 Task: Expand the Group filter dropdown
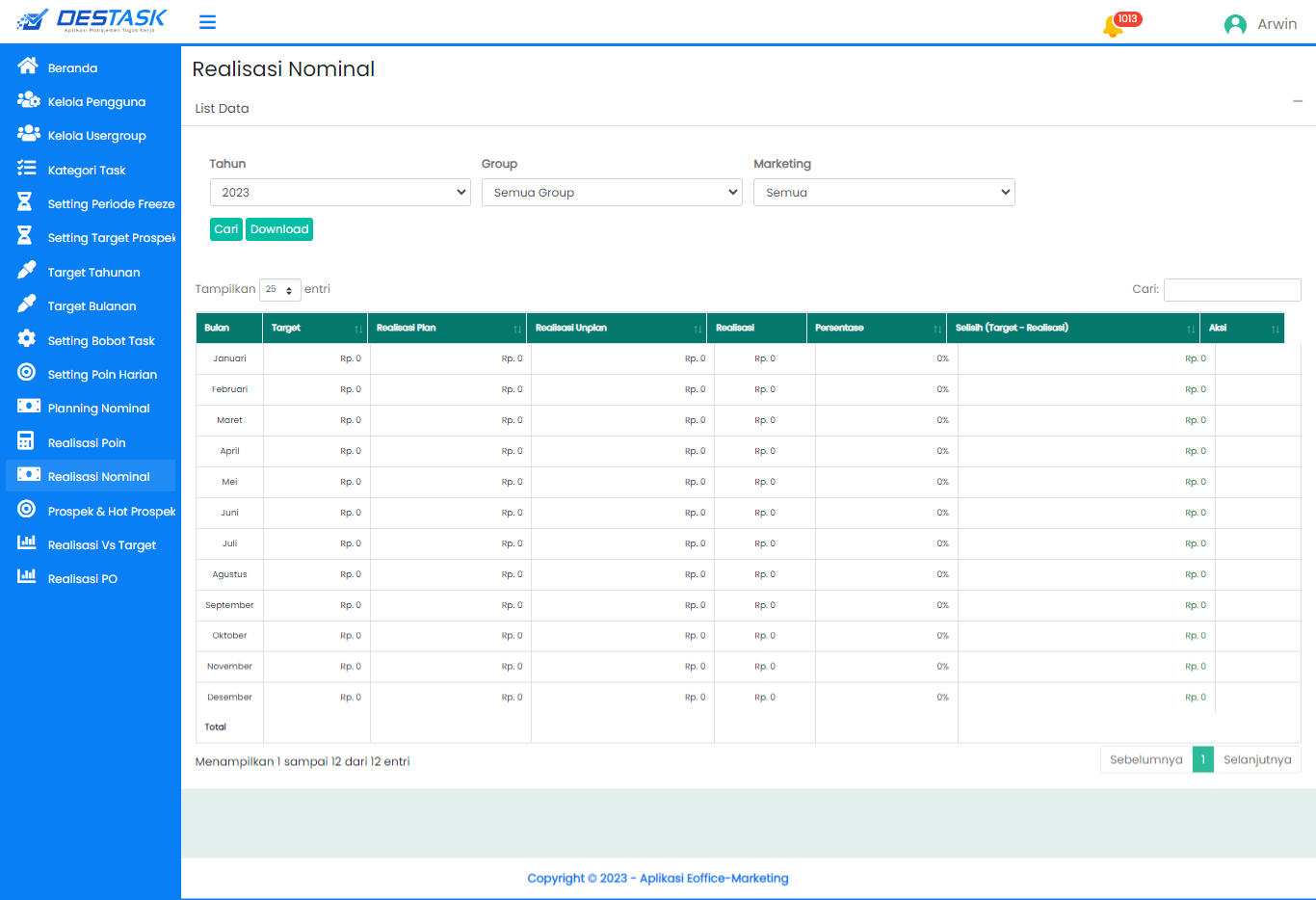tap(612, 193)
